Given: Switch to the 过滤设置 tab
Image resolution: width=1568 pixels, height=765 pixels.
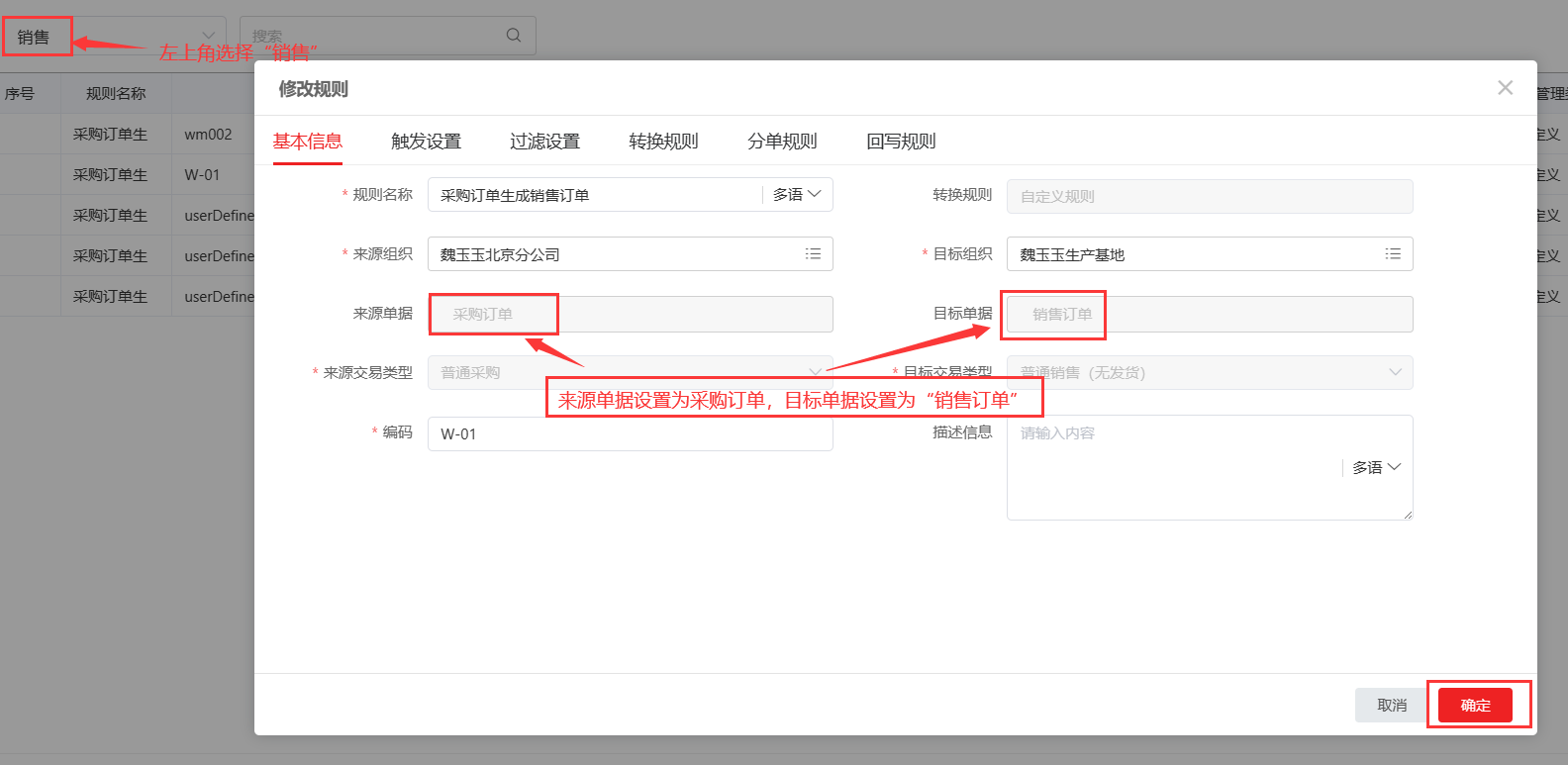Looking at the screenshot, I should (x=544, y=142).
